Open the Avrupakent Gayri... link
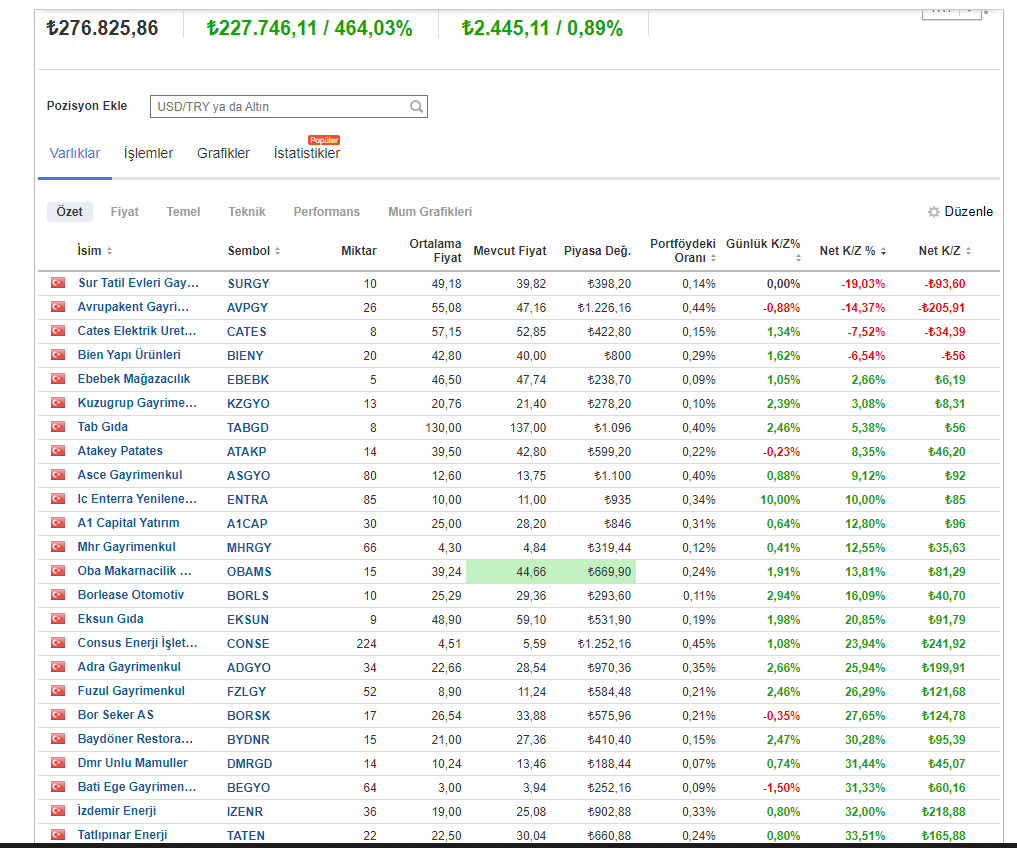The width and height of the screenshot is (1017, 848). pos(133,307)
